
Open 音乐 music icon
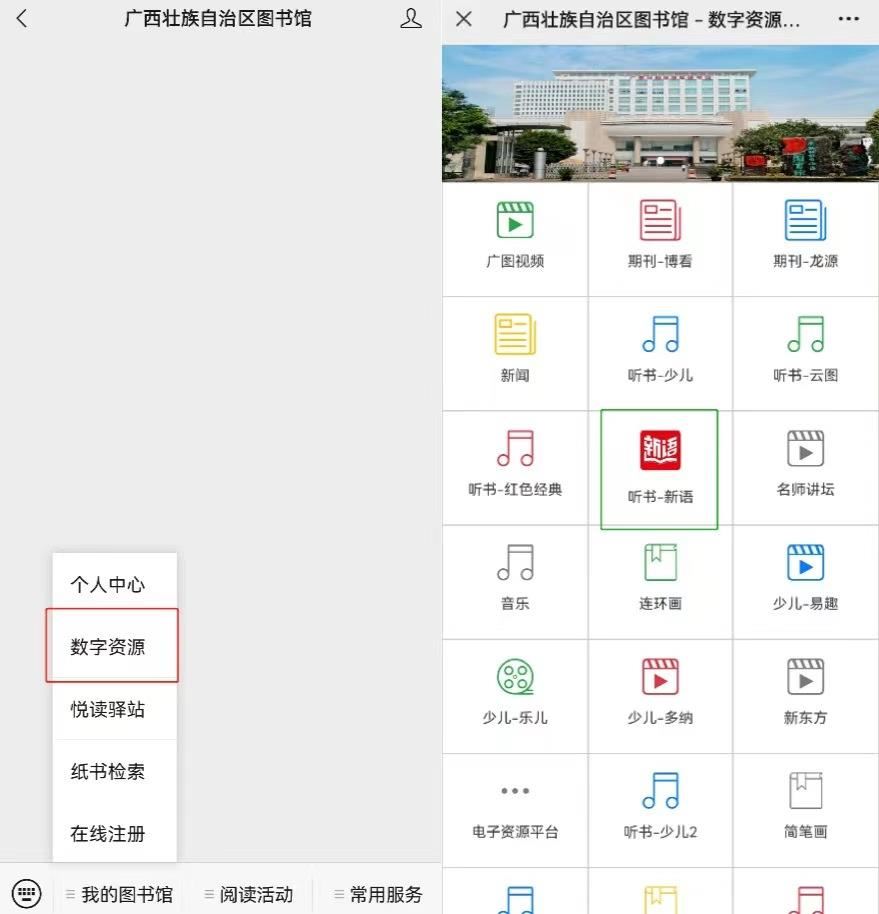click(x=515, y=563)
